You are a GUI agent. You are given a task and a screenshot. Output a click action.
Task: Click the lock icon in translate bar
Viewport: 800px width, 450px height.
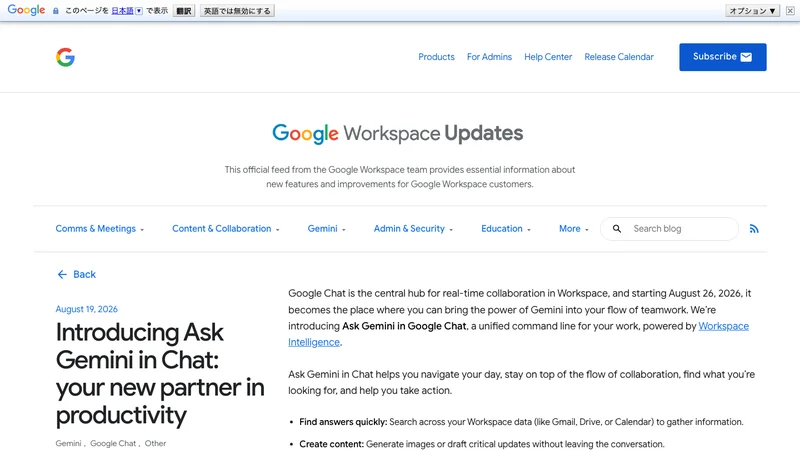tap(56, 11)
